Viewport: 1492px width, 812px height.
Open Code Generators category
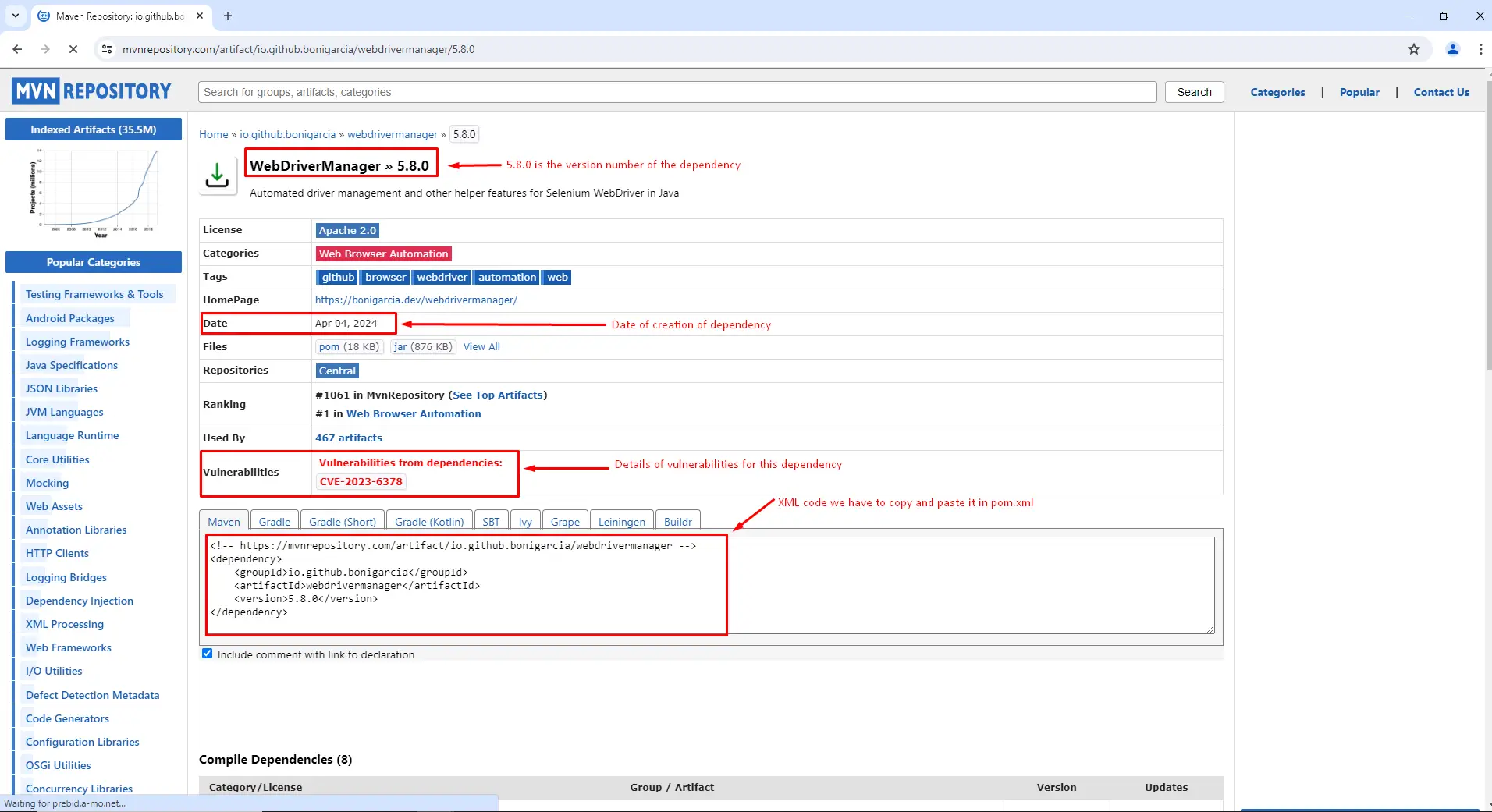tap(67, 718)
